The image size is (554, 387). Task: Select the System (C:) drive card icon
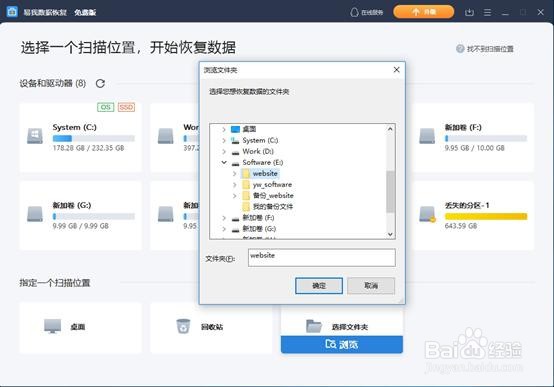pos(35,136)
